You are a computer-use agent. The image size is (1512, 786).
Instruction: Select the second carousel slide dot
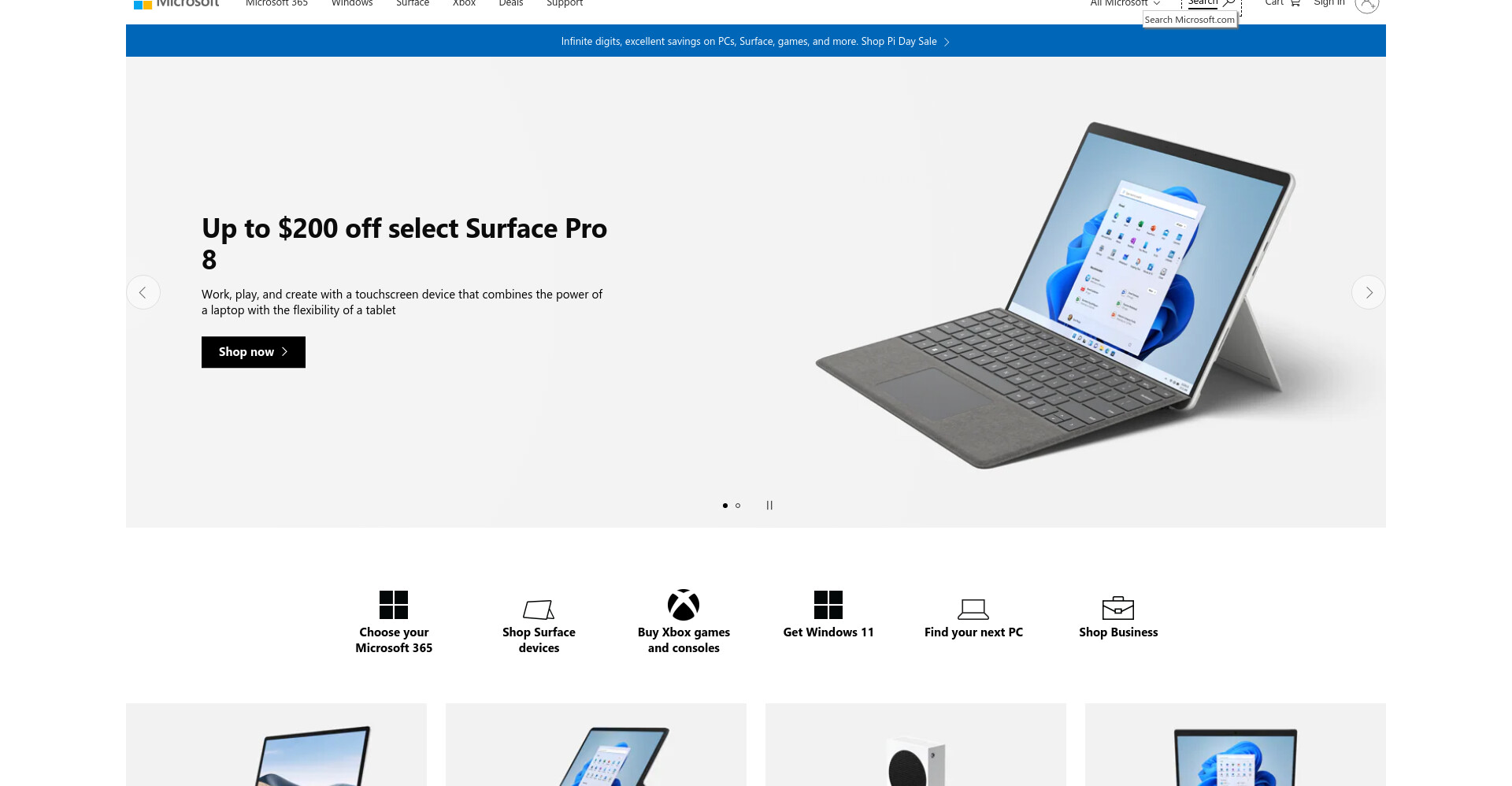[738, 506]
